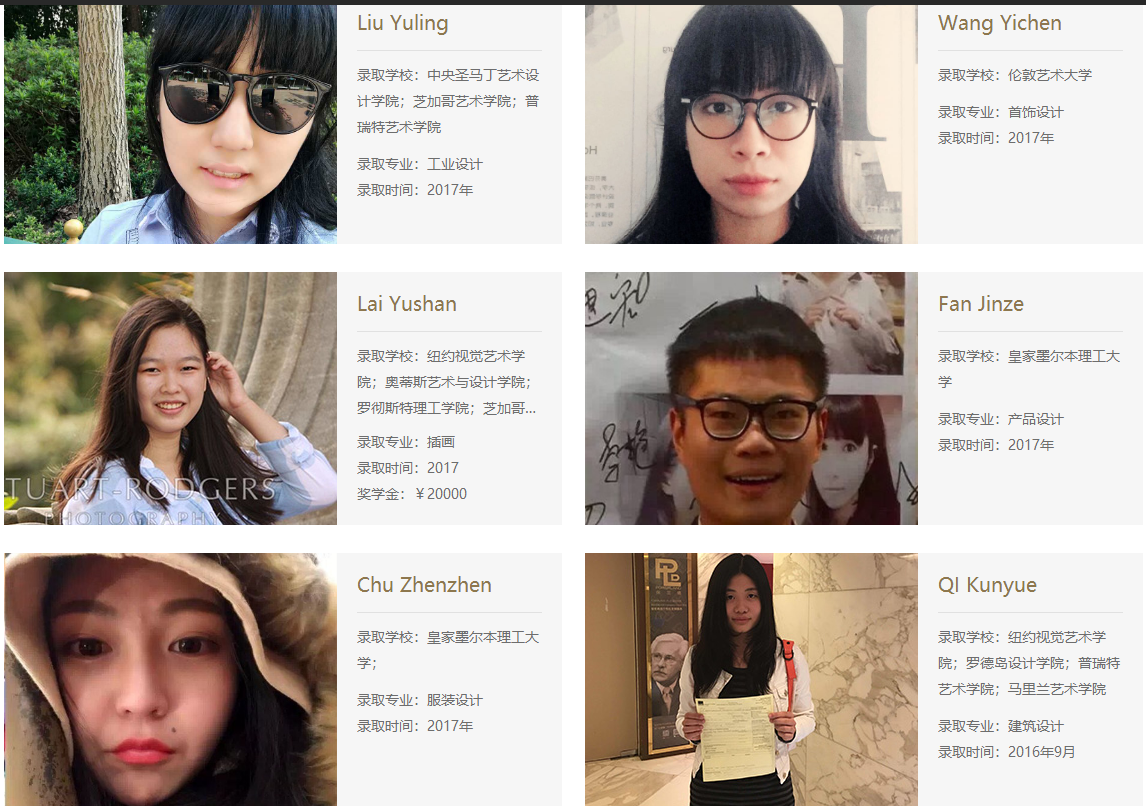Click QI Kunyue's 建筑设计 major line
Image resolution: width=1146 pixels, height=810 pixels.
1001,727
